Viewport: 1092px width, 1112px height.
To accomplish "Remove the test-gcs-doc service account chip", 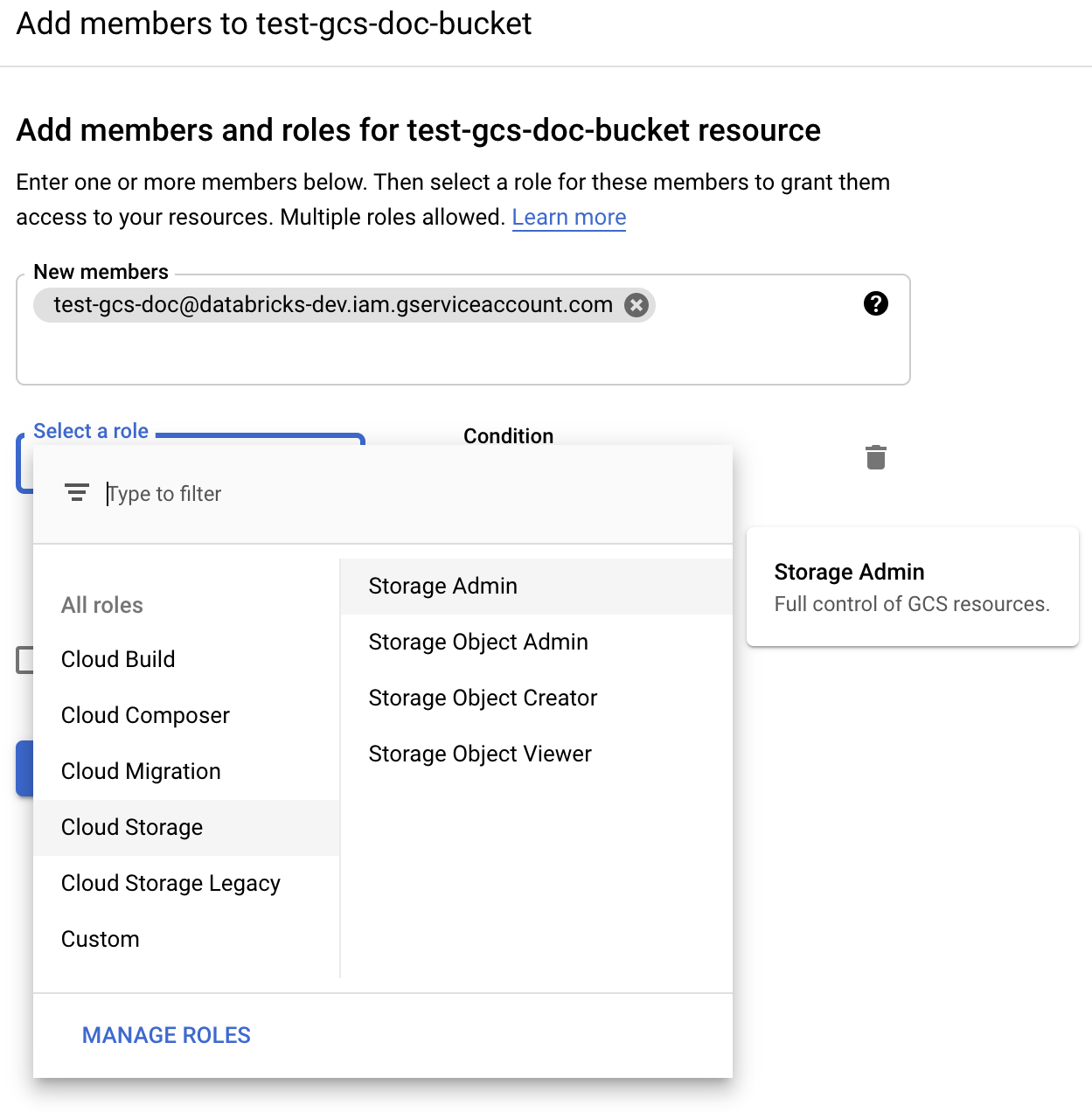I will pos(637,304).
